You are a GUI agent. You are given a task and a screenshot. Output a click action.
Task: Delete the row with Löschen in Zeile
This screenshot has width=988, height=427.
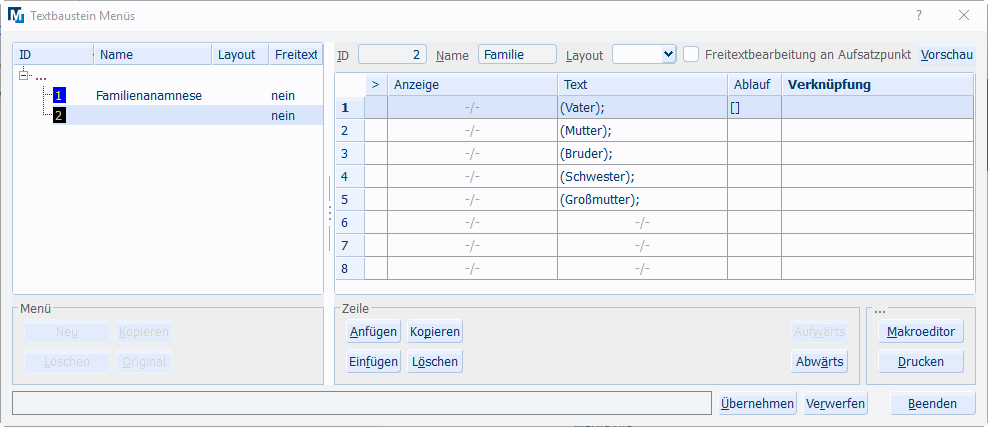pyautogui.click(x=434, y=362)
